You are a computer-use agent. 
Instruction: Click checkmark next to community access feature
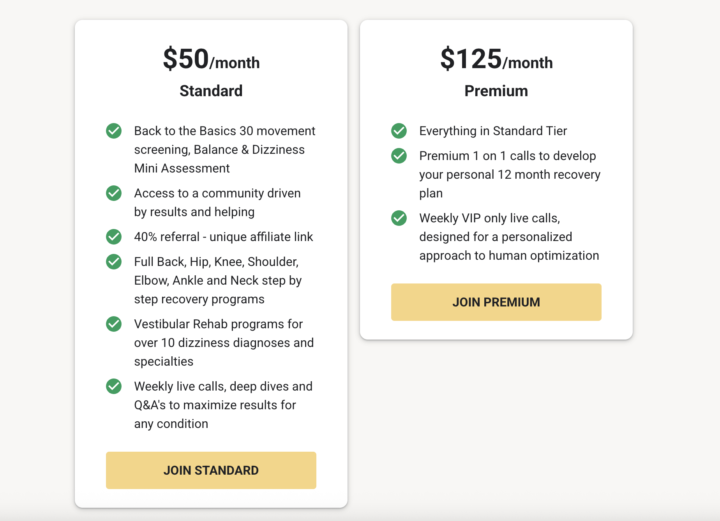[114, 193]
